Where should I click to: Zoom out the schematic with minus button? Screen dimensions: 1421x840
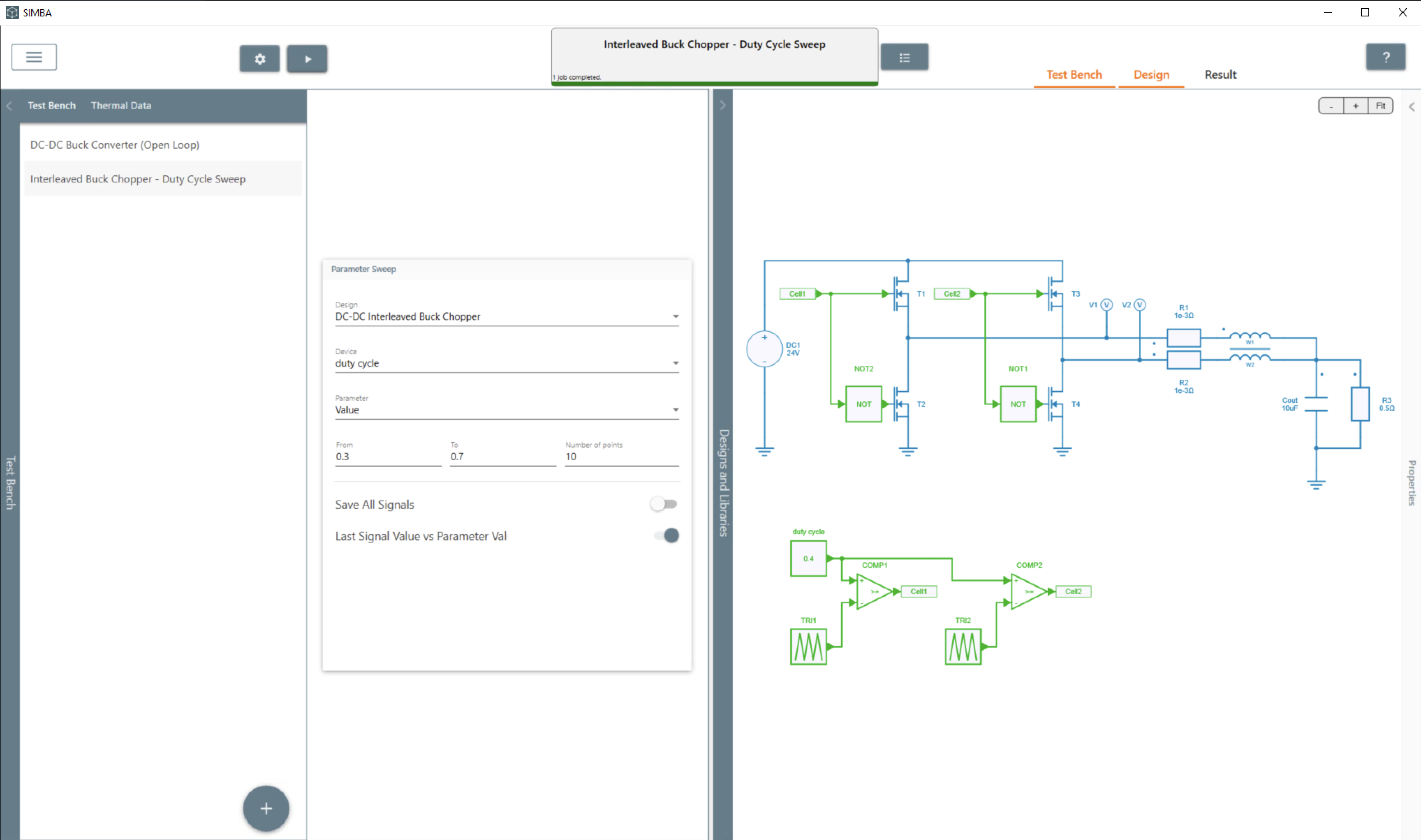1331,106
